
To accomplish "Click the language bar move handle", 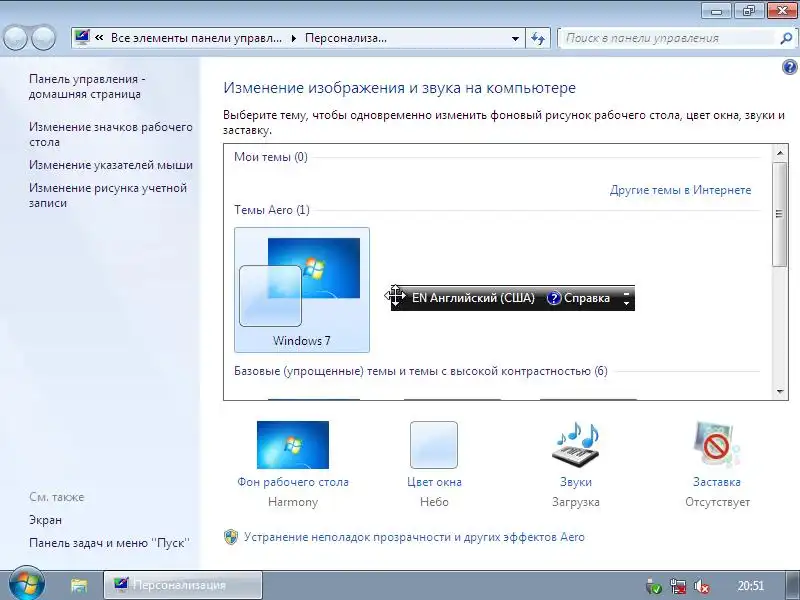I will pyautogui.click(x=395, y=296).
